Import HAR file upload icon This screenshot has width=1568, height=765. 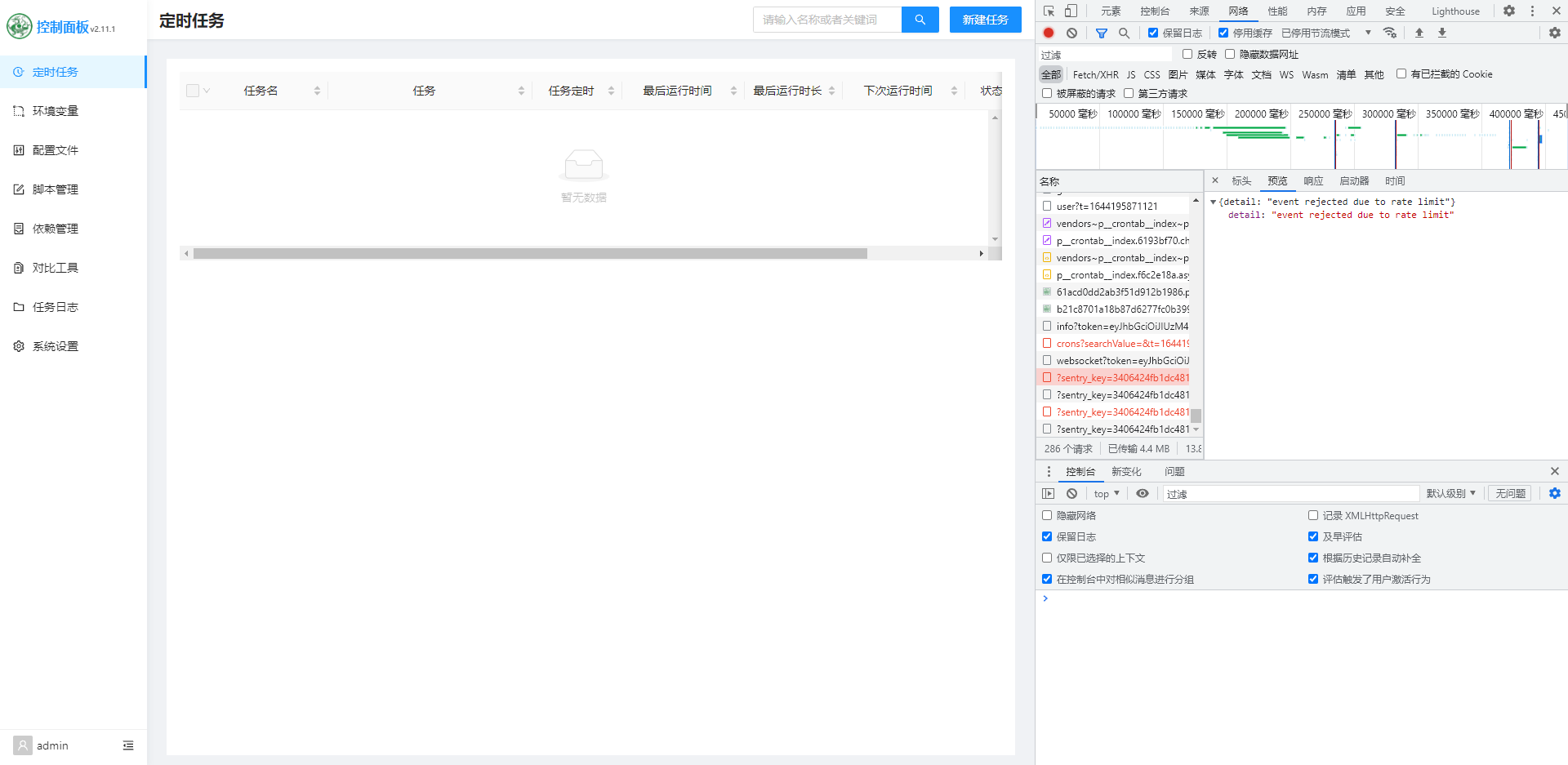(1419, 33)
